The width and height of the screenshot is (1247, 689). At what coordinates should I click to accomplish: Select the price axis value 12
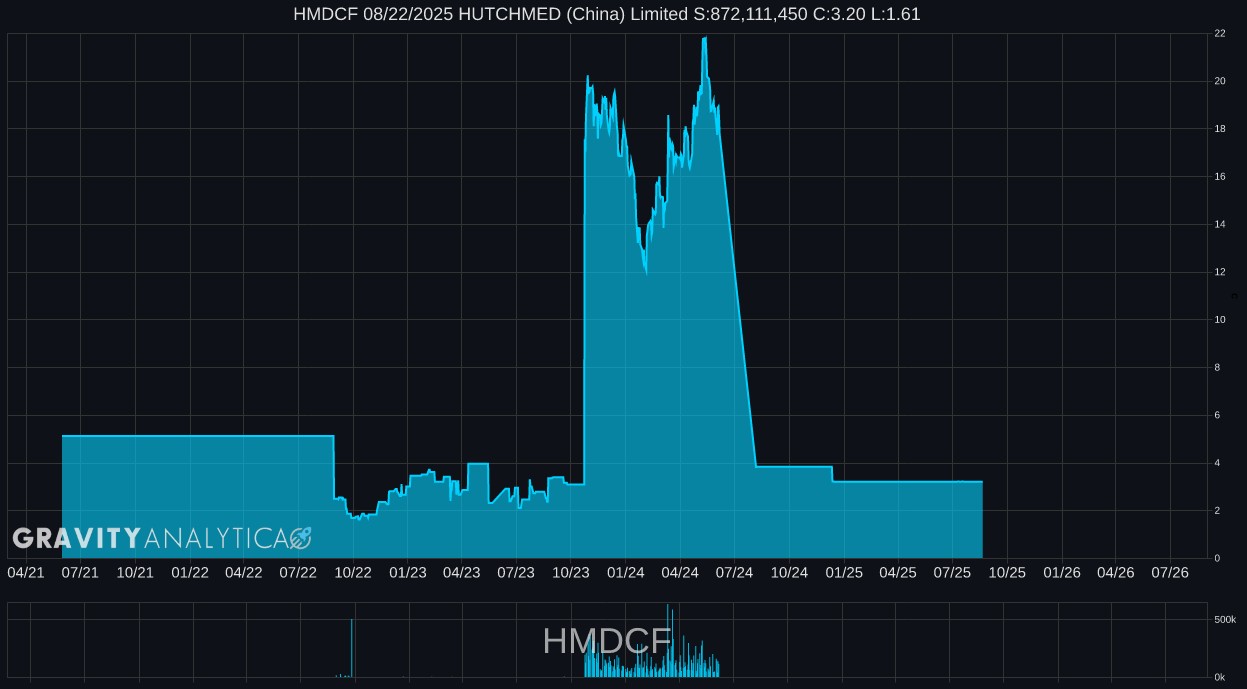point(1220,272)
